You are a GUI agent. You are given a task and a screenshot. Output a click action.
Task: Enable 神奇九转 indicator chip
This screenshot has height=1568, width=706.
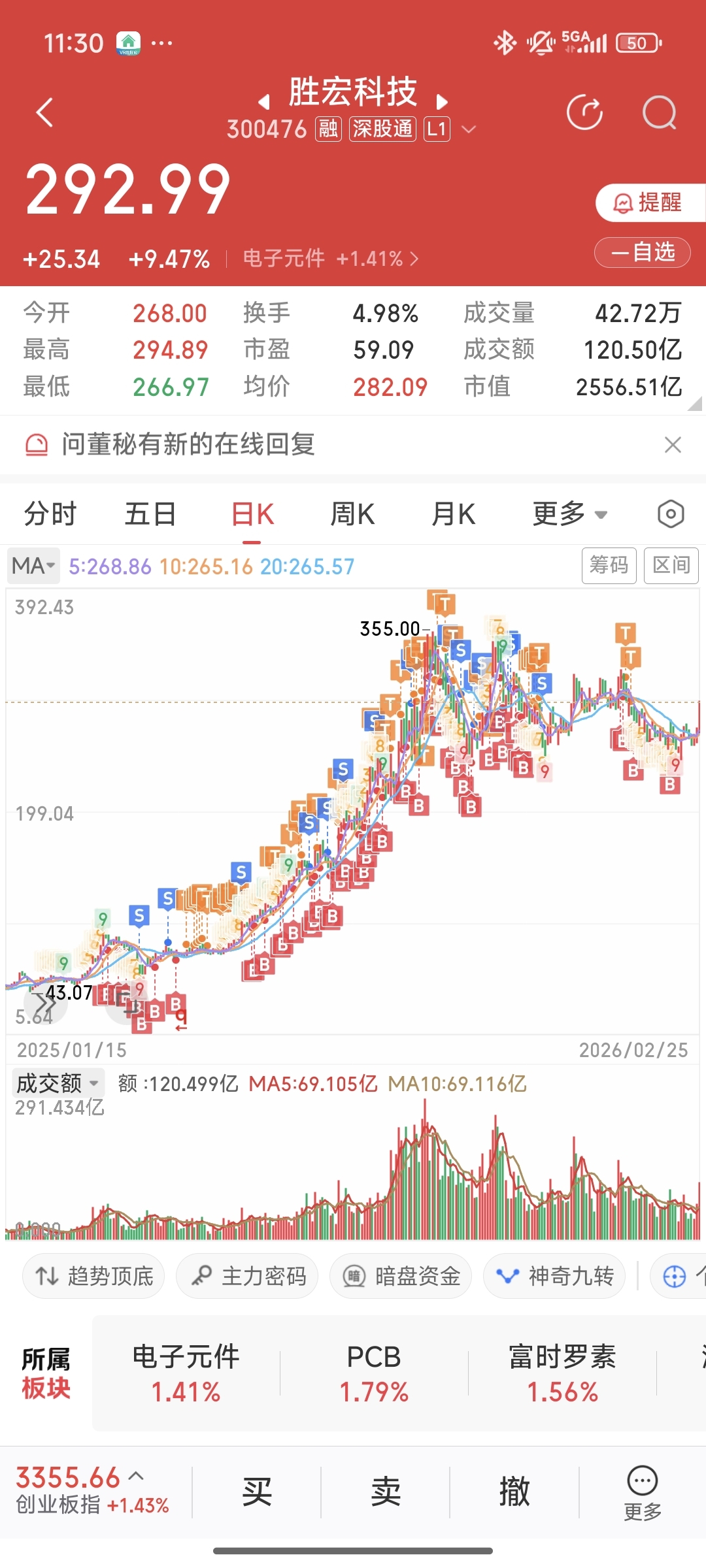coord(554,1276)
